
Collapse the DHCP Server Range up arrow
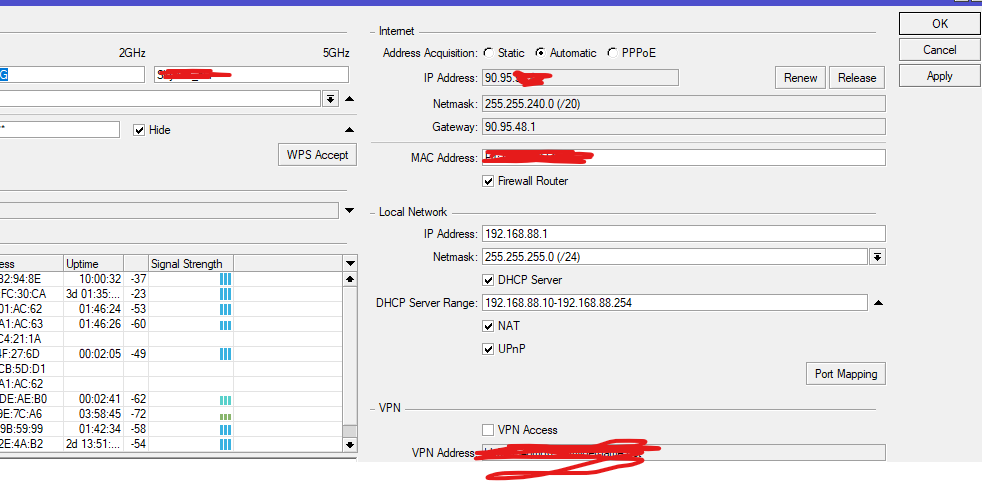[x=878, y=303]
